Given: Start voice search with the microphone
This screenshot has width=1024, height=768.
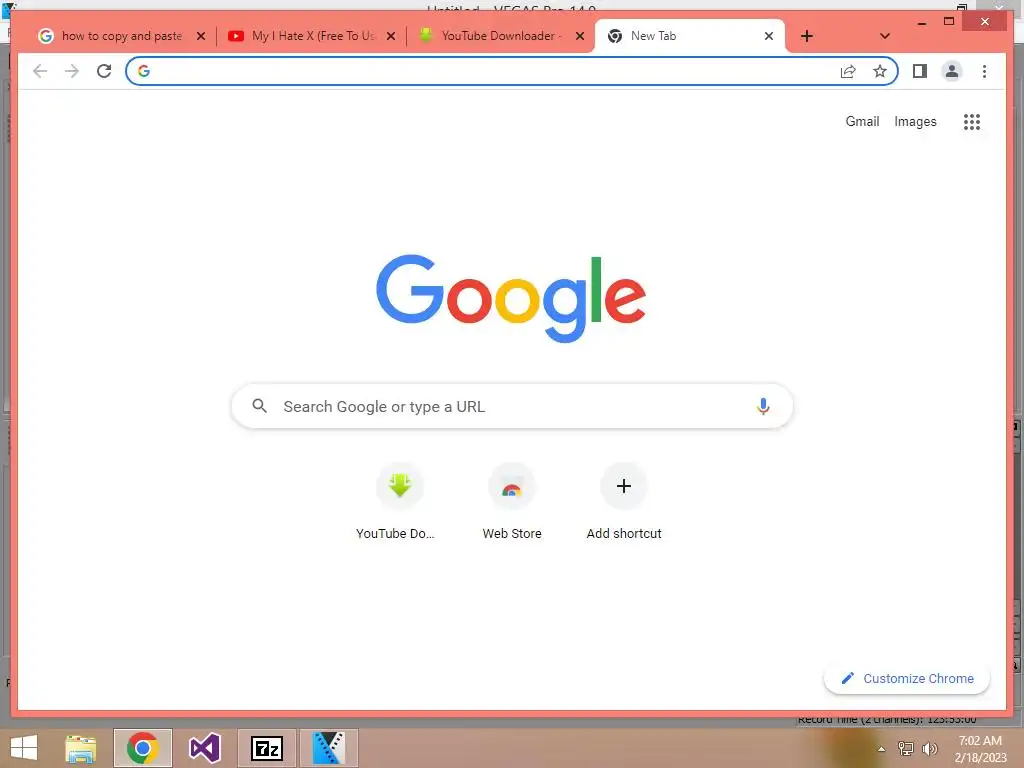Looking at the screenshot, I should [x=763, y=406].
